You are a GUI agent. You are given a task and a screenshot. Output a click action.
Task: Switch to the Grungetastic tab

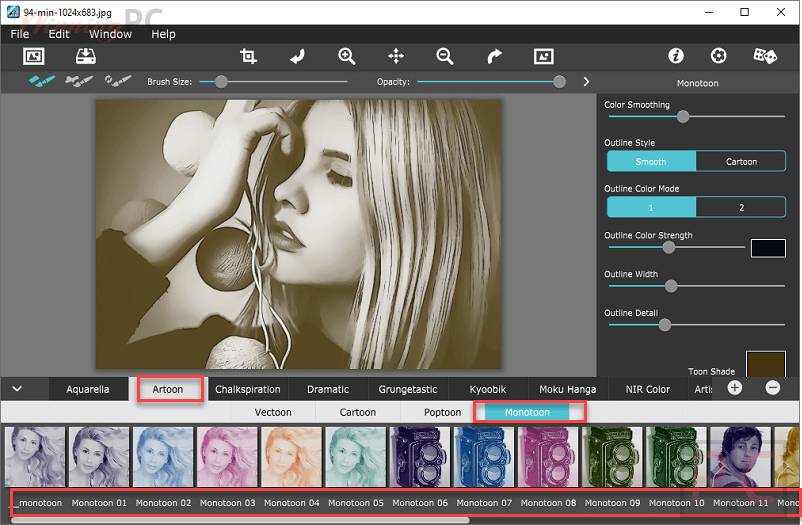tap(408, 389)
